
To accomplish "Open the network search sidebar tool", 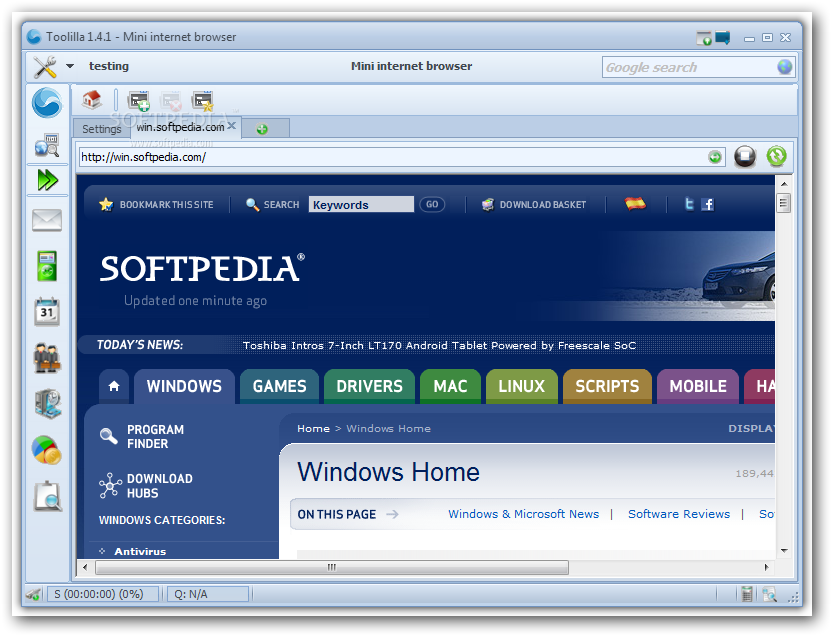I will [x=47, y=145].
